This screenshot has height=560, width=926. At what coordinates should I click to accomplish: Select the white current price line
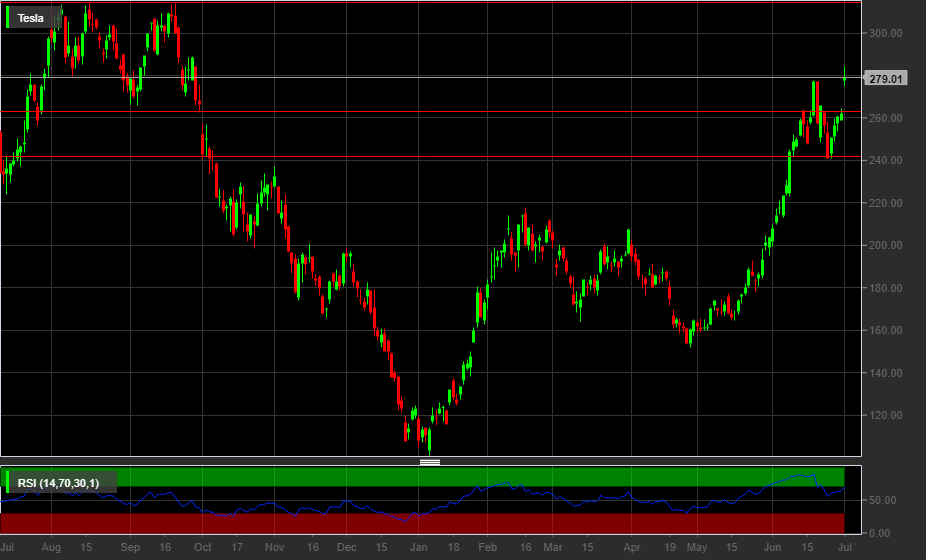coord(430,77)
